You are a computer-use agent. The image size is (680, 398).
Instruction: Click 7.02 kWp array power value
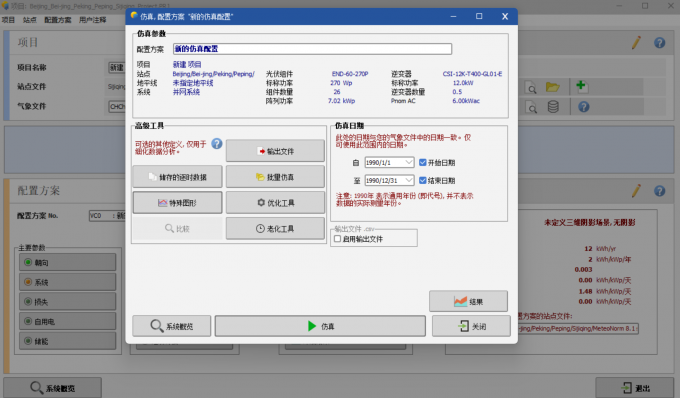tap(341, 101)
